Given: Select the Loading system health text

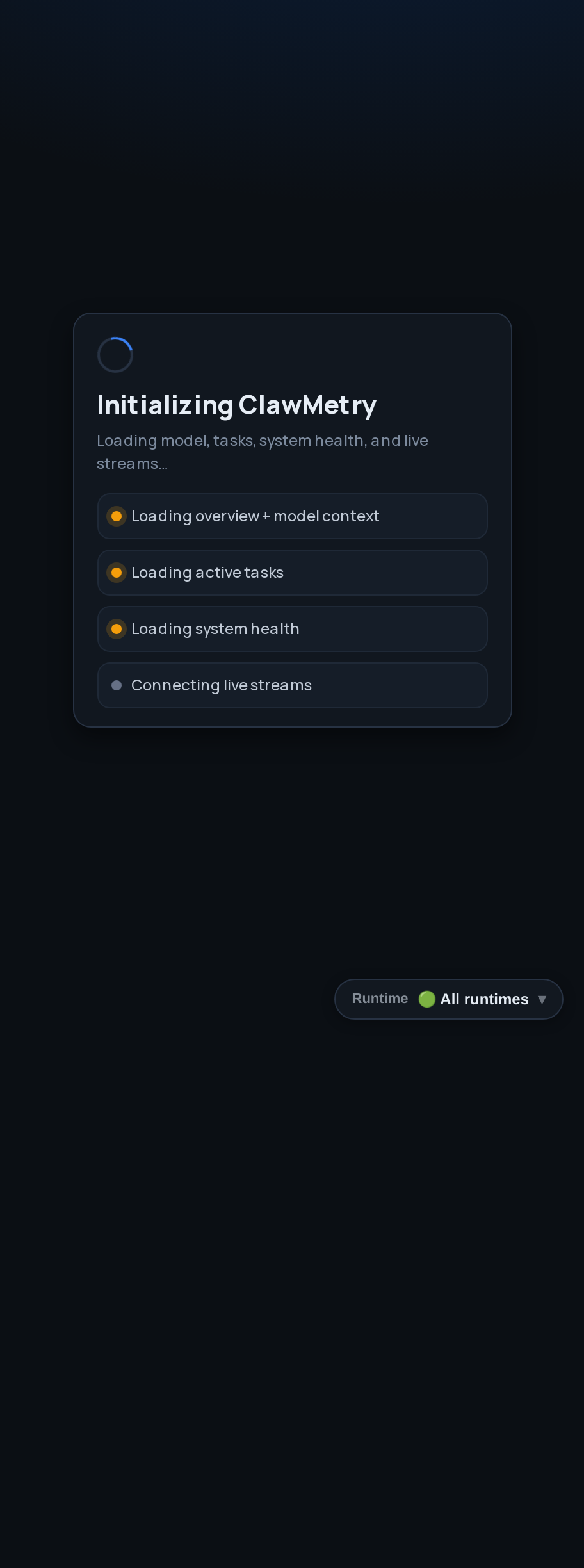Looking at the screenshot, I should click(x=215, y=629).
